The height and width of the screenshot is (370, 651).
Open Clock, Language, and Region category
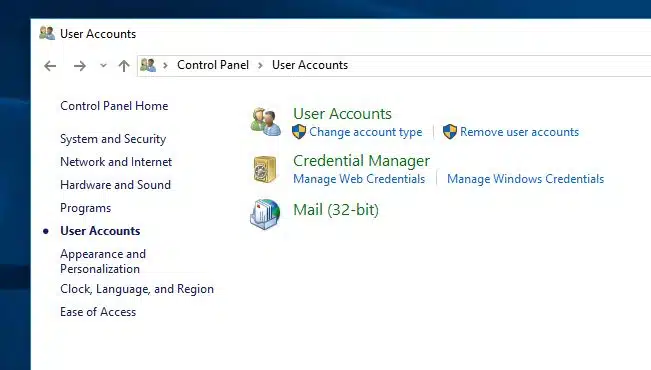[137, 289]
